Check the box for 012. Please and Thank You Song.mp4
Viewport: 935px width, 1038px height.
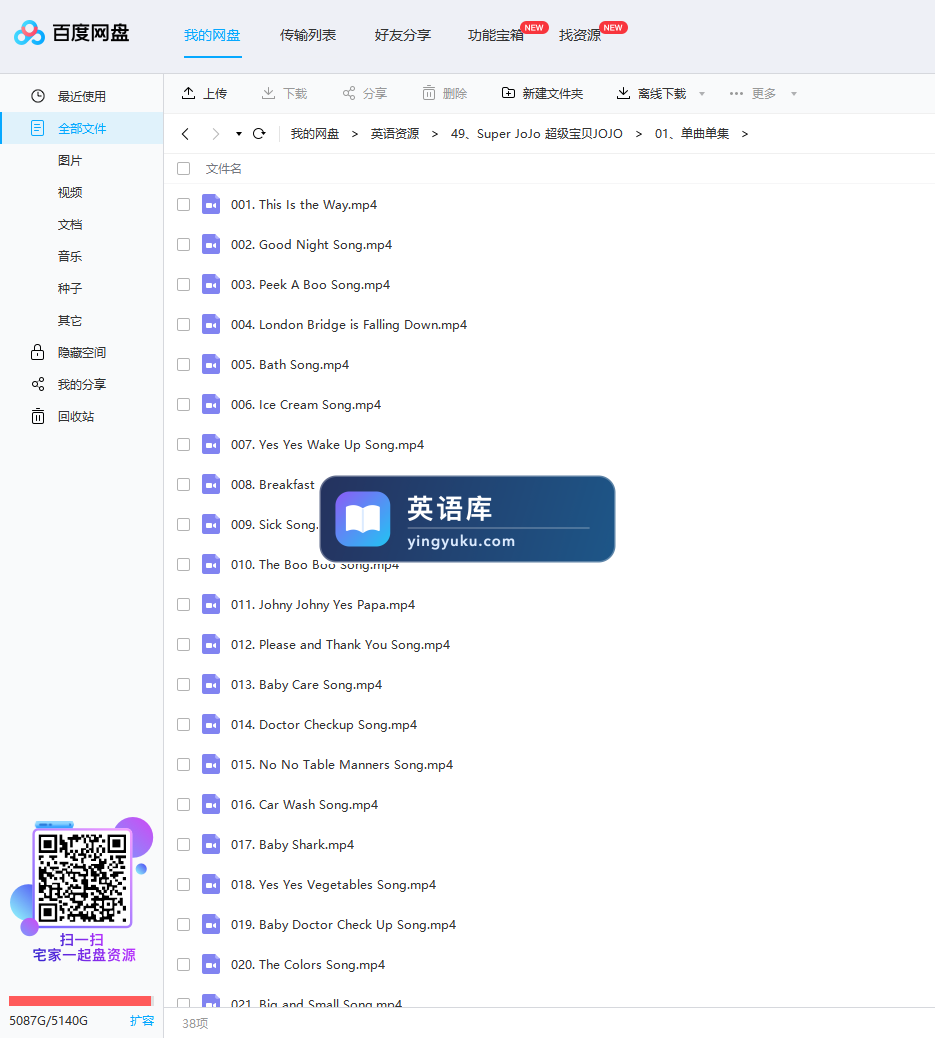183,645
